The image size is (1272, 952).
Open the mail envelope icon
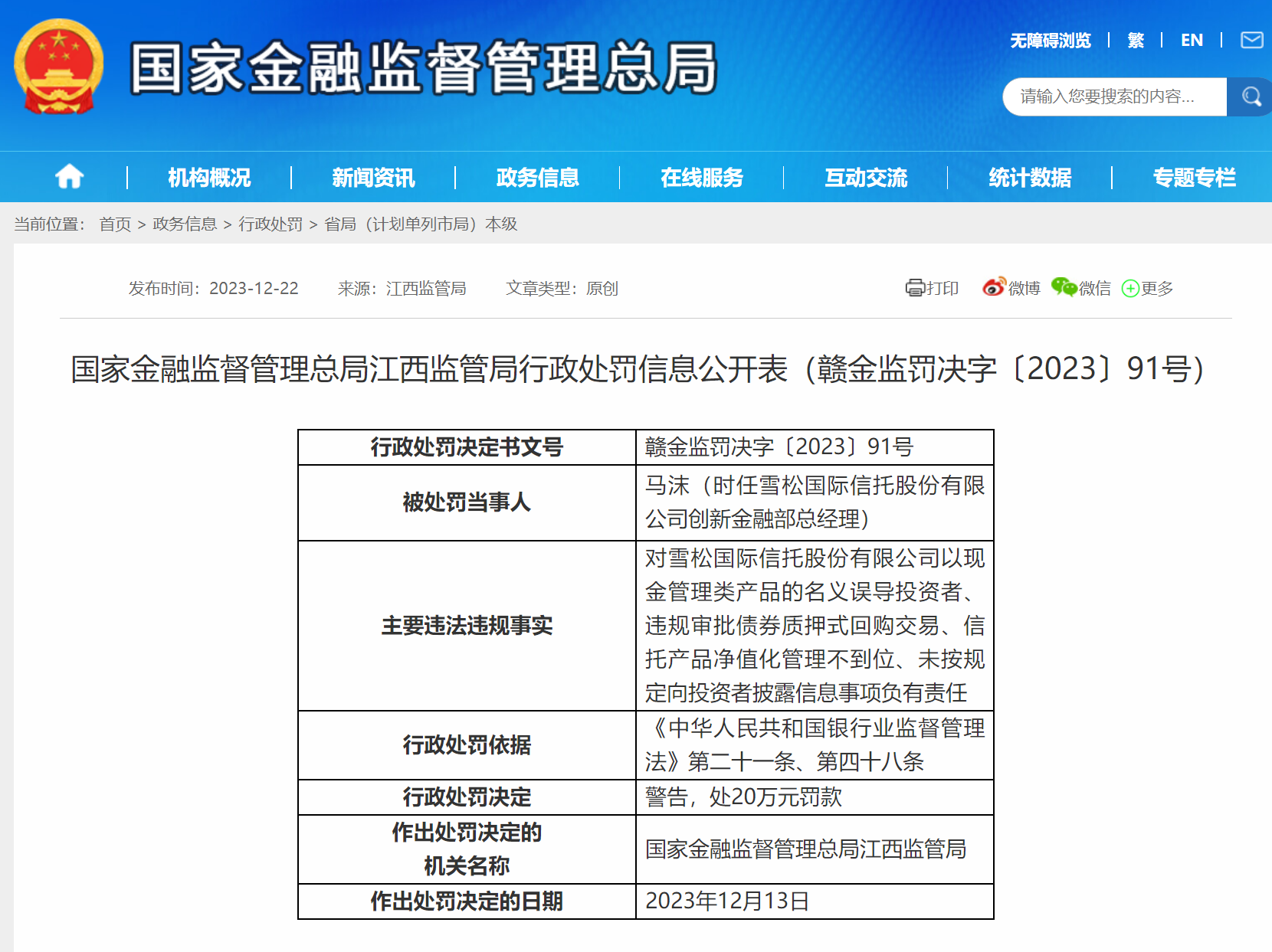click(1252, 40)
